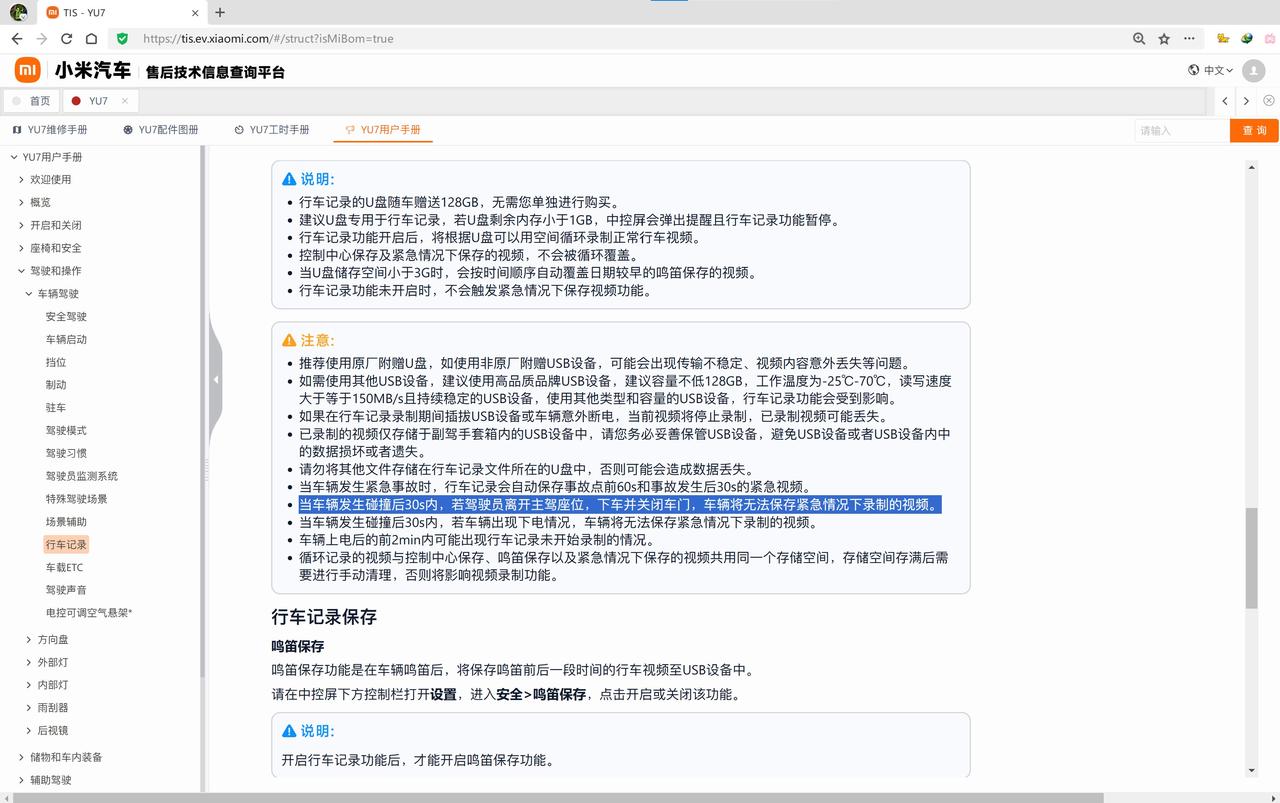The image size is (1280, 803).
Task: Click the 小米汽车 Mi logo
Action: pyautogui.click(x=27, y=70)
